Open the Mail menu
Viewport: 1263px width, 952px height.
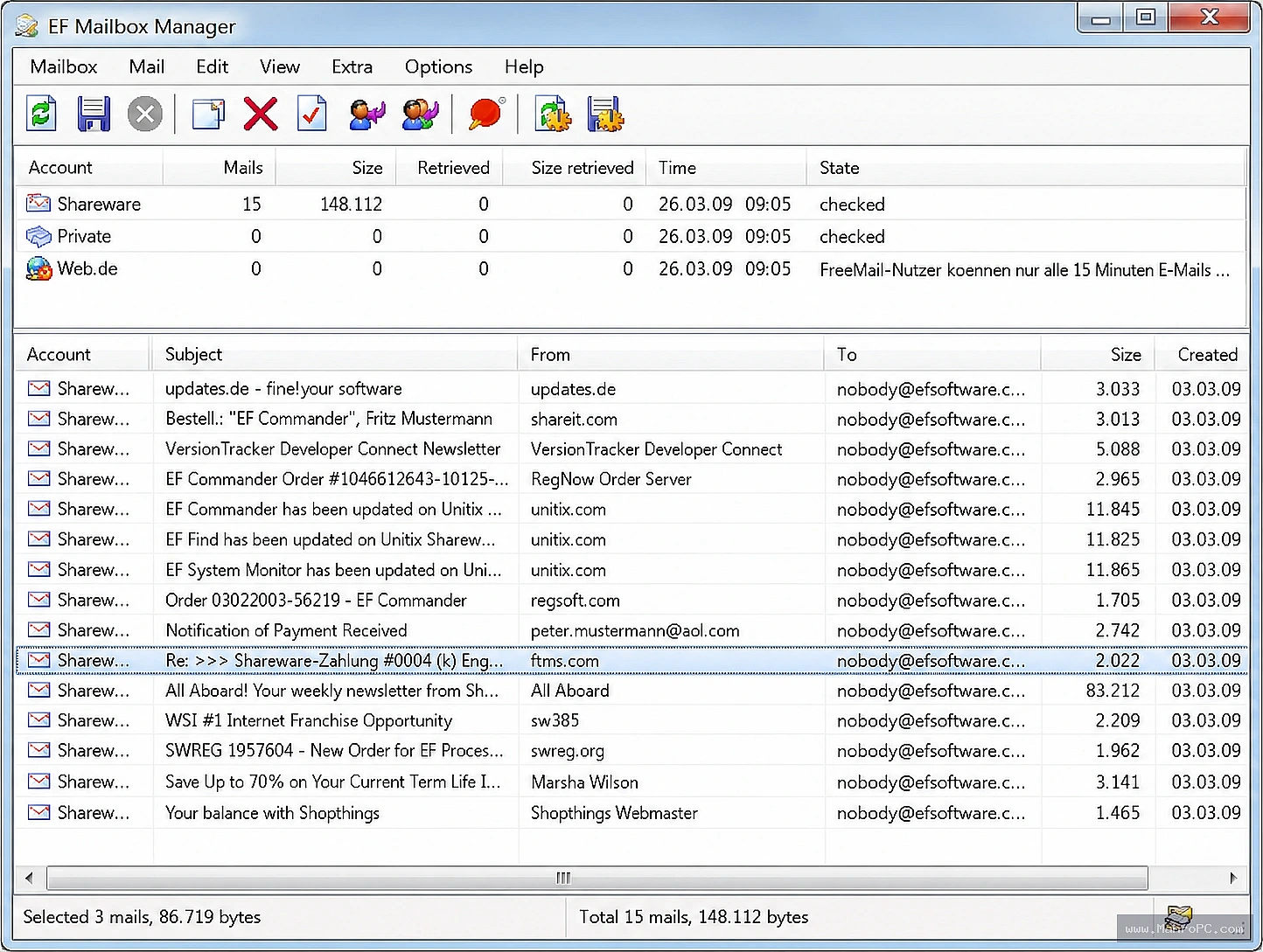click(147, 66)
